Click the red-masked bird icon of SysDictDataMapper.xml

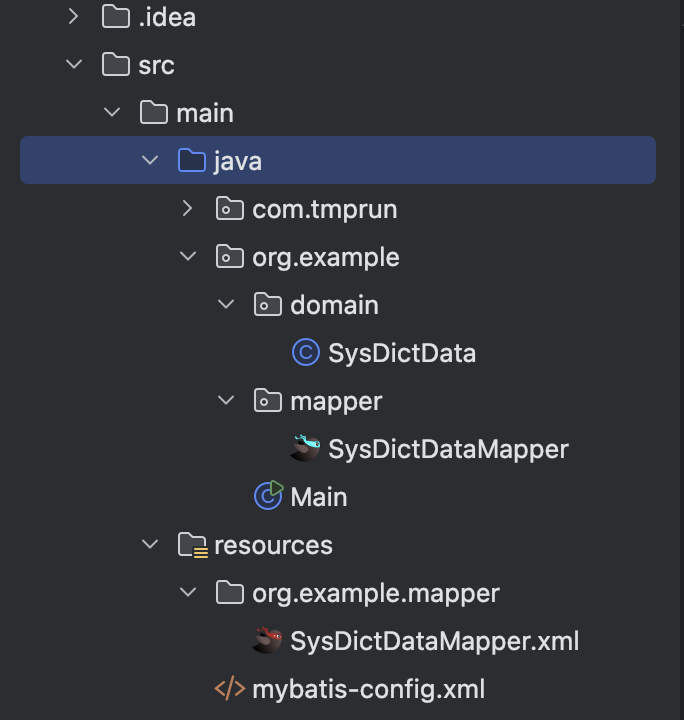pos(267,640)
